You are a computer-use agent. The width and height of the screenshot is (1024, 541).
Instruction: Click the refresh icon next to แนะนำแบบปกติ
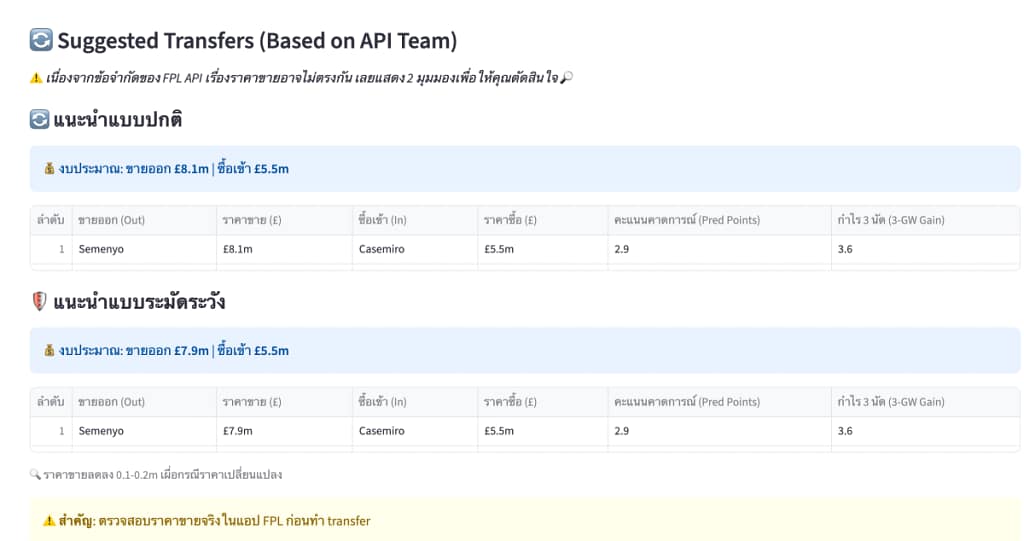(x=39, y=120)
